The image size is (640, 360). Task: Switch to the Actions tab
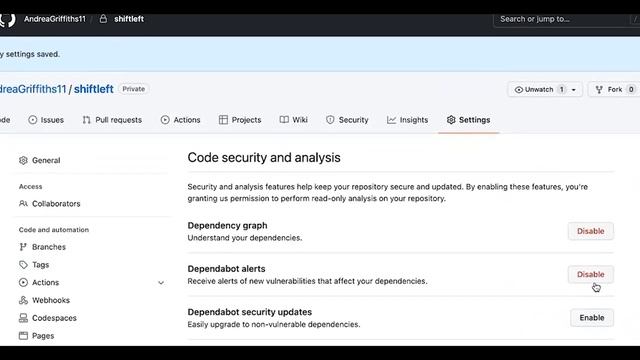pos(180,120)
